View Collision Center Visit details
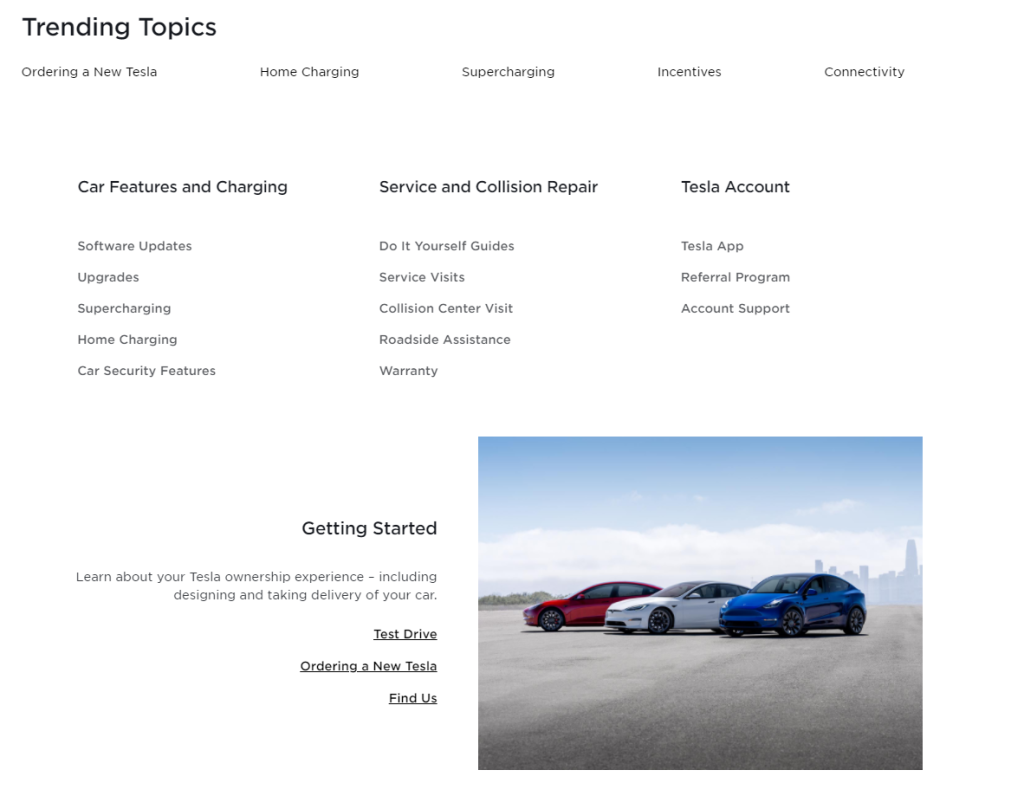 [446, 308]
